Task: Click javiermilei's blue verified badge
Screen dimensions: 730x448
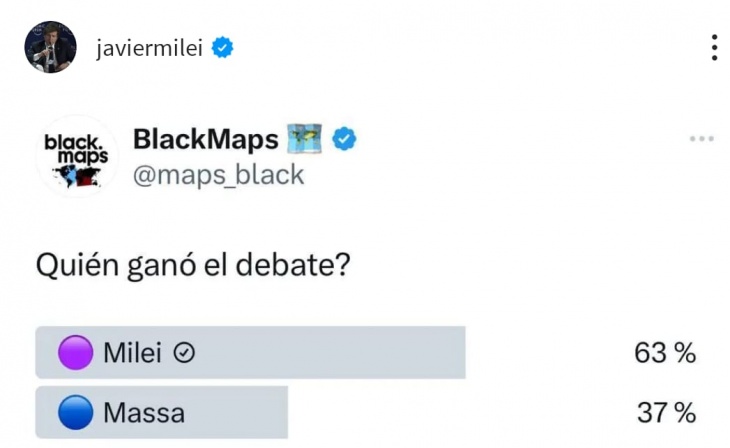Action: coord(223,48)
